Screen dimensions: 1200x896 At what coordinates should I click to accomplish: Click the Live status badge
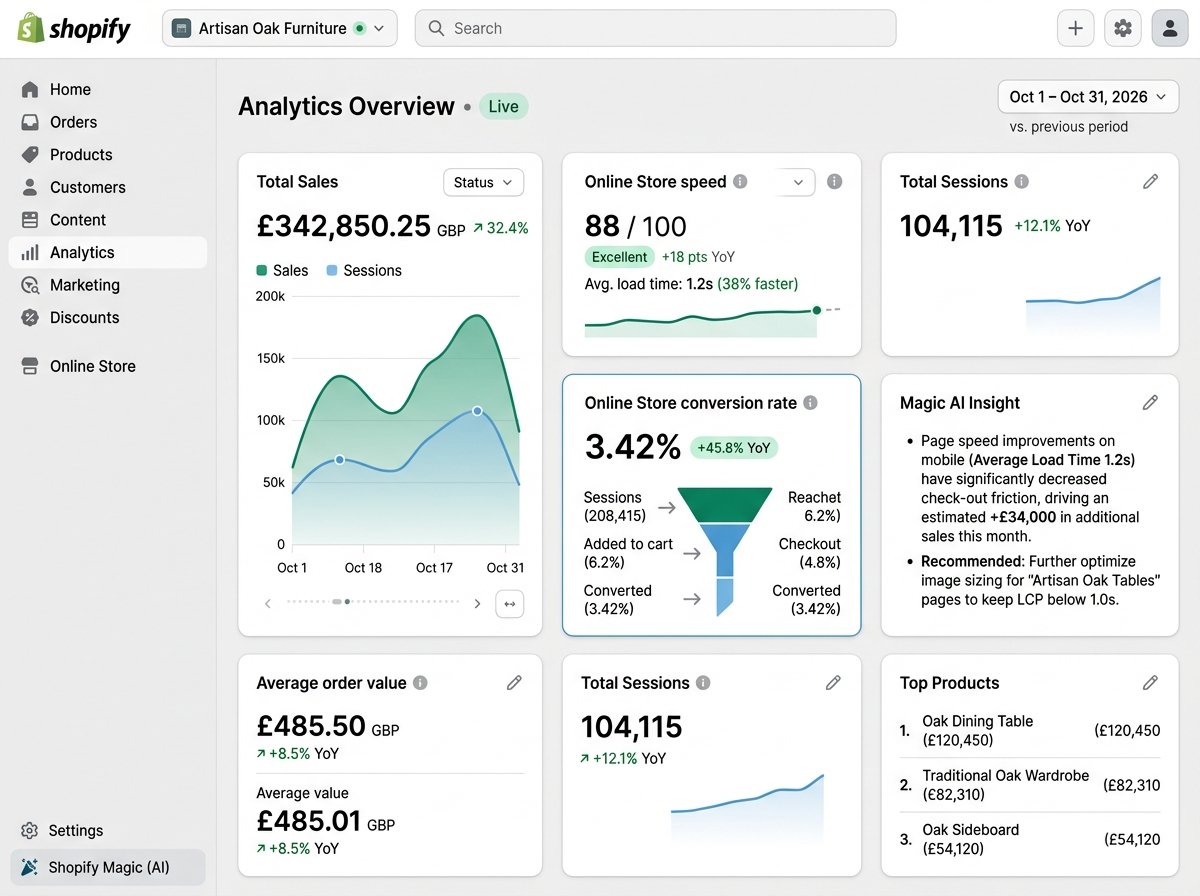(x=504, y=106)
